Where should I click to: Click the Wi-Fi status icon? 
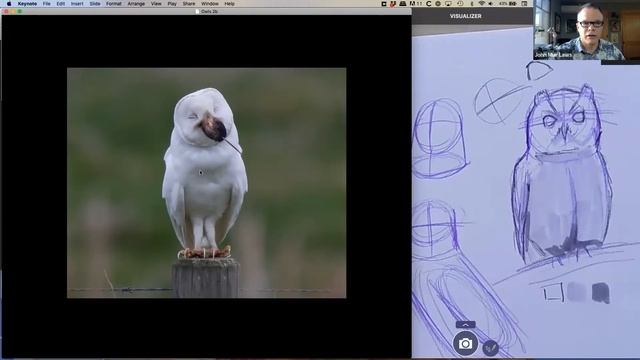[x=482, y=4]
